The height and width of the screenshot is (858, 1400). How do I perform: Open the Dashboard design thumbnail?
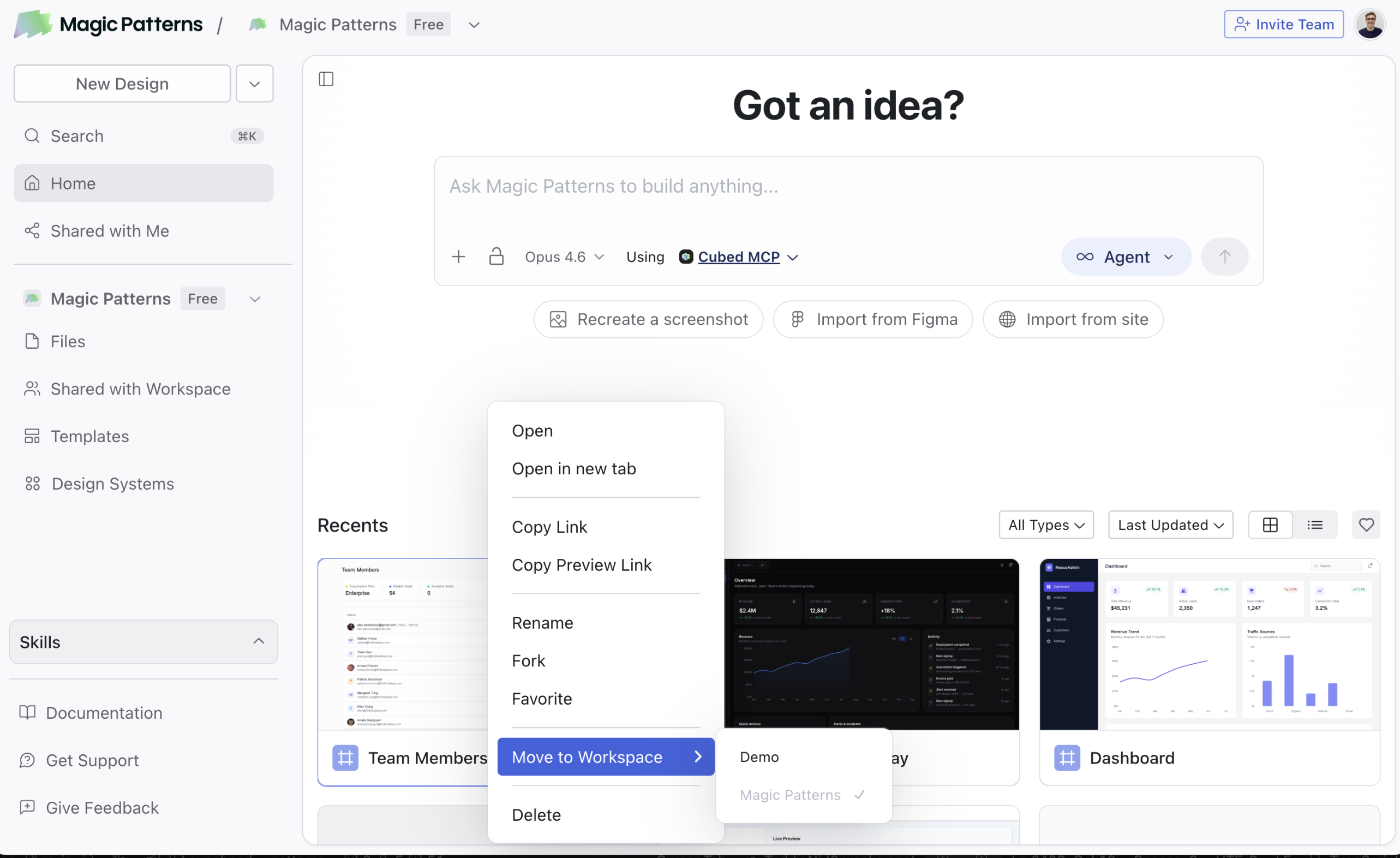point(1209,644)
